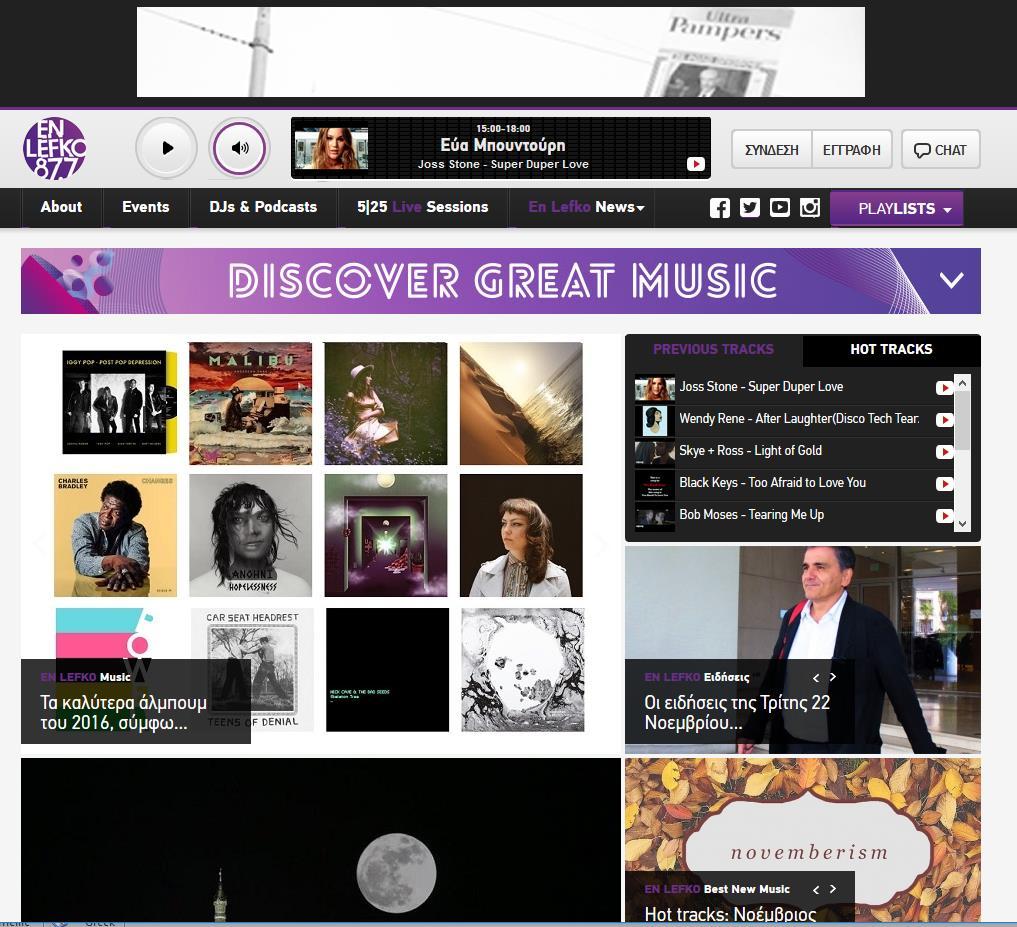Open the full moon photo article
The height and width of the screenshot is (927, 1017).
coord(321,840)
